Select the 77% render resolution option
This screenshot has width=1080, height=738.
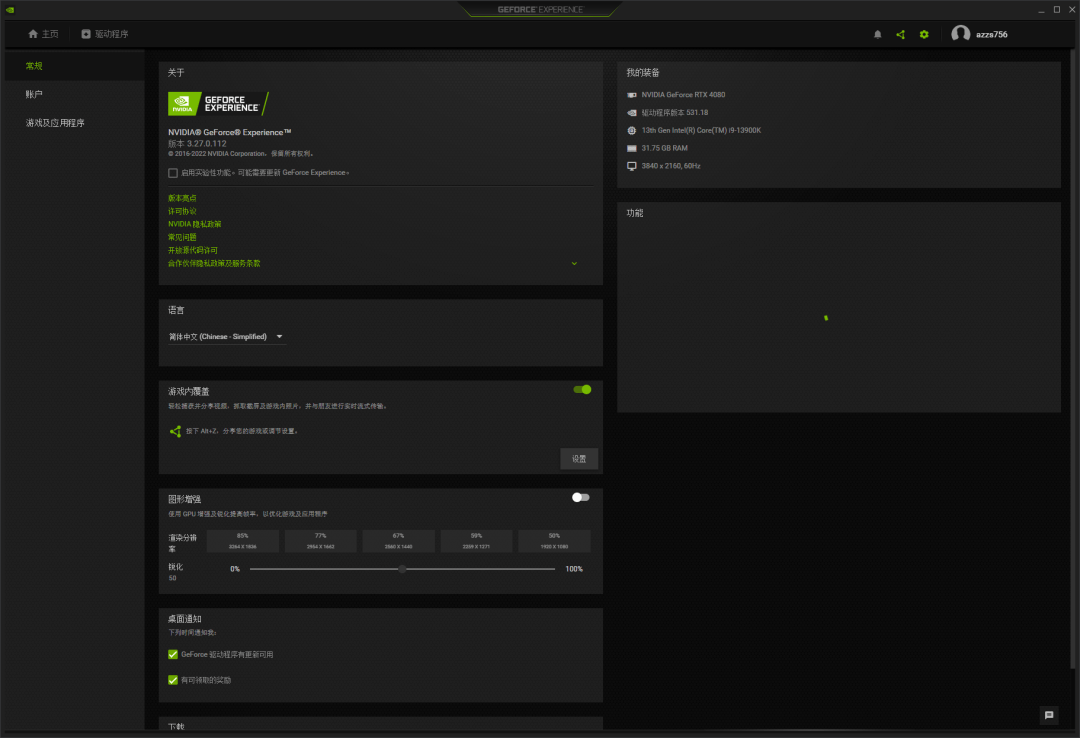pyautogui.click(x=320, y=541)
